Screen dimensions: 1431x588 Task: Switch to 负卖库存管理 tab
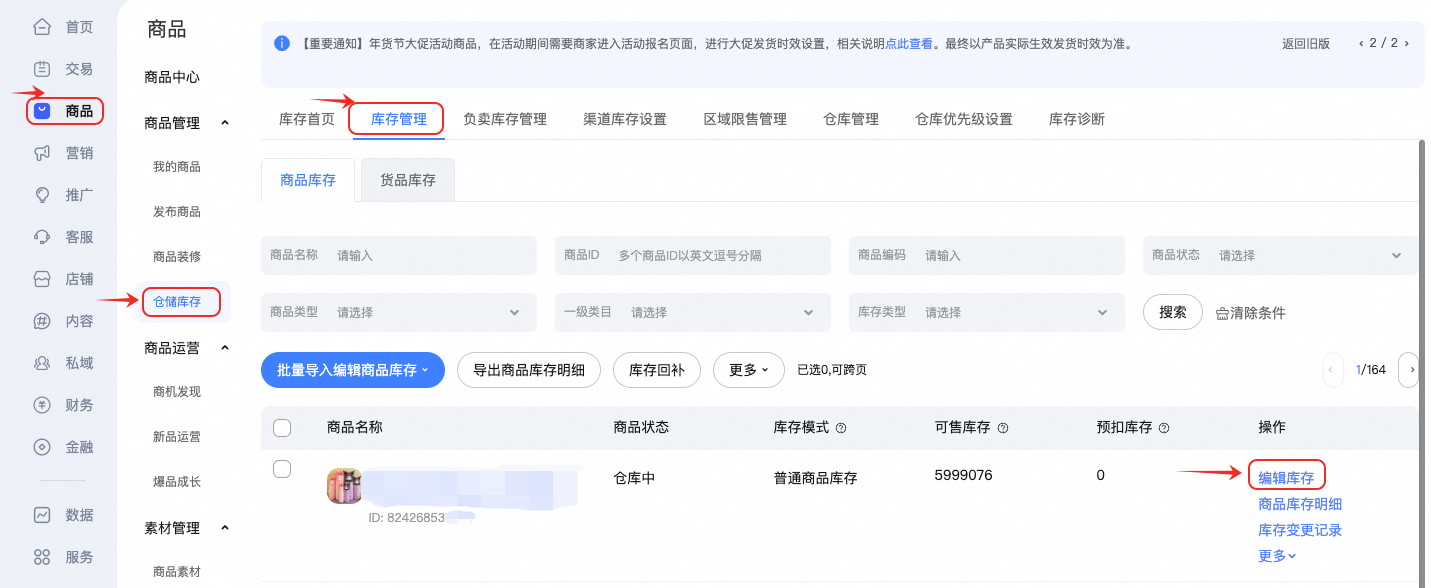[505, 119]
